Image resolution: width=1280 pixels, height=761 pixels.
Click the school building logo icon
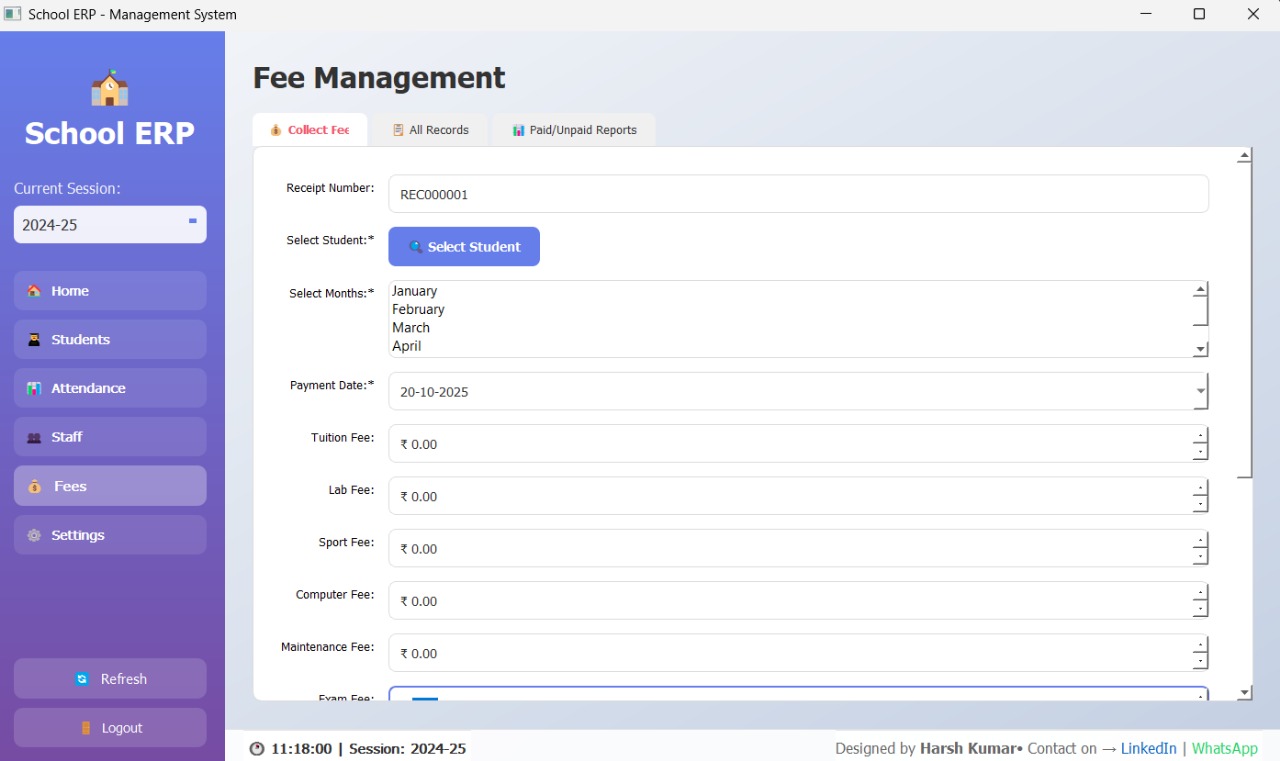point(109,88)
